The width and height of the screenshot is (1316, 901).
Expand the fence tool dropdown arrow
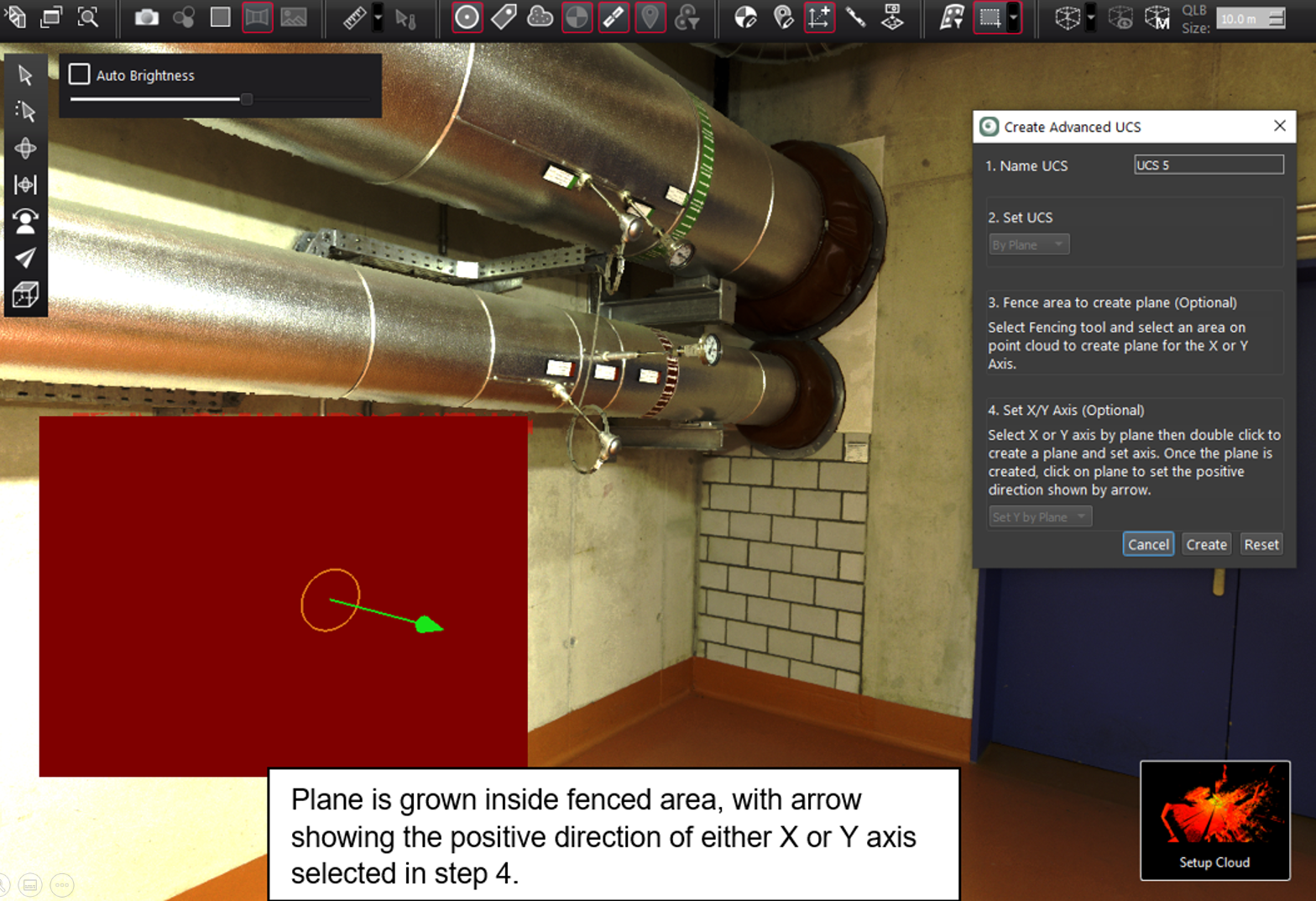point(1014,17)
